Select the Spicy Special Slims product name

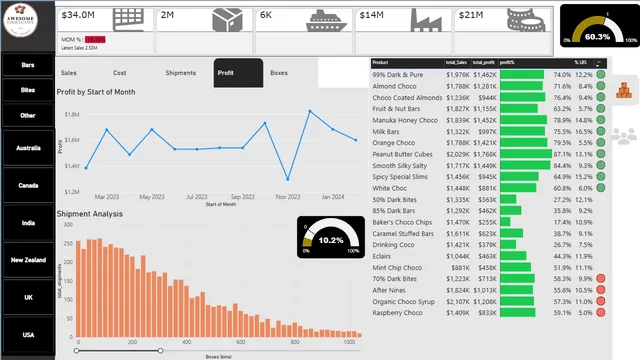(x=400, y=177)
